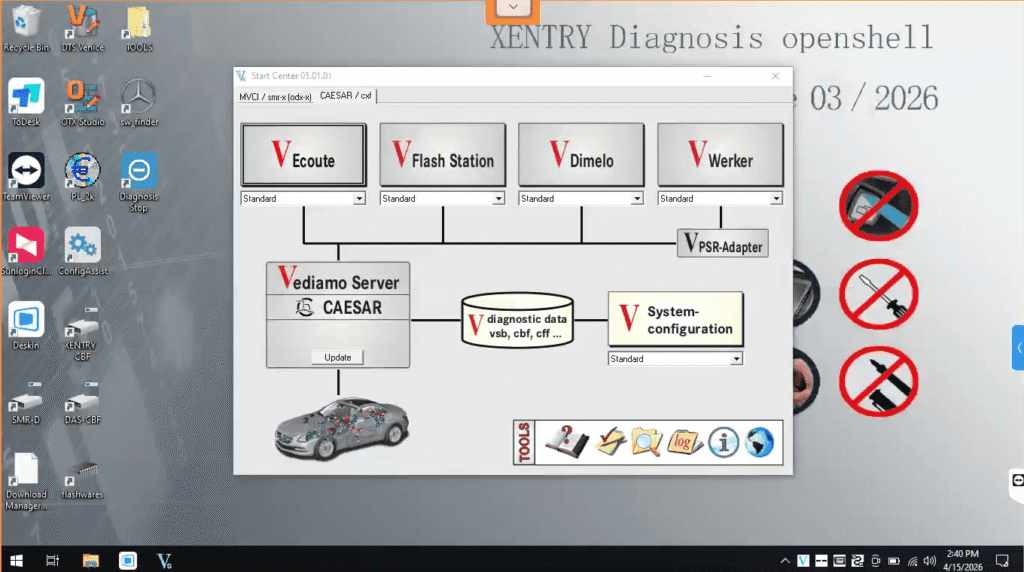Viewport: 1024px width, 572px height.
Task: Open the help manual book icon
Action: pyautogui.click(x=565, y=441)
